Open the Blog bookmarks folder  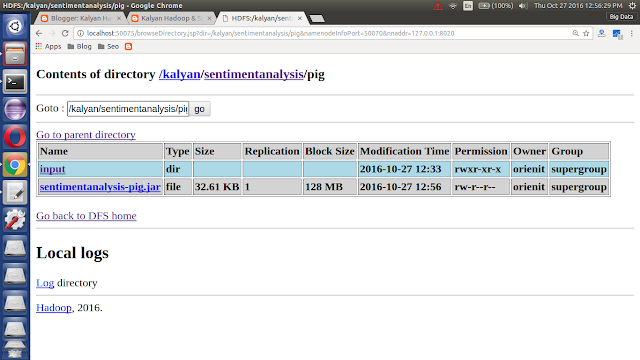point(79,47)
